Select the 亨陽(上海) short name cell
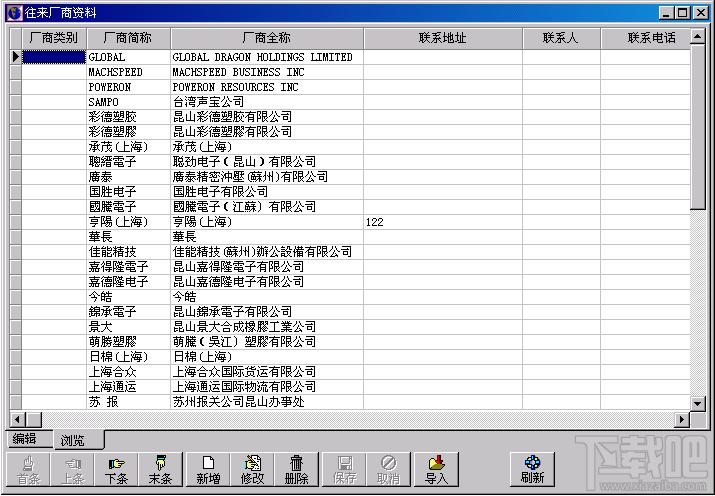 pyautogui.click(x=128, y=222)
